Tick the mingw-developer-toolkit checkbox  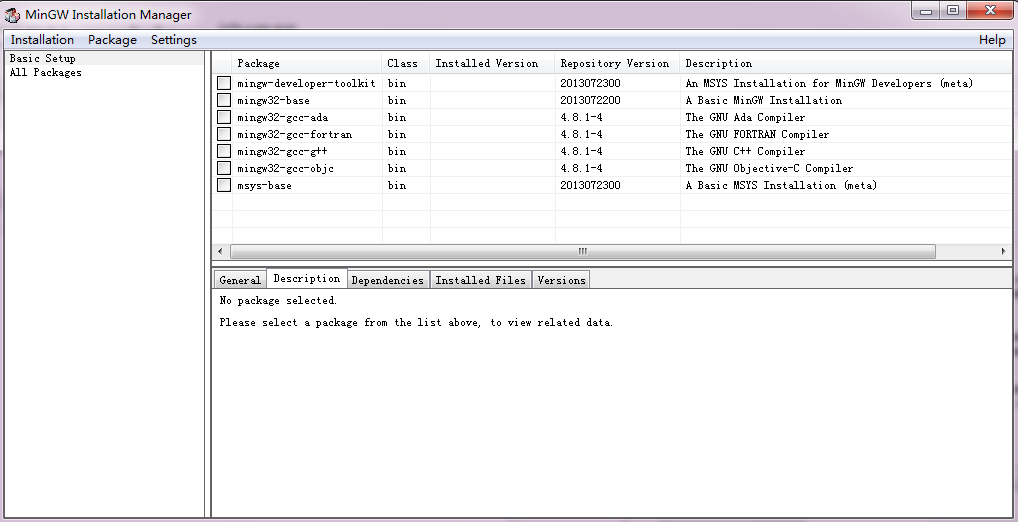pos(224,83)
